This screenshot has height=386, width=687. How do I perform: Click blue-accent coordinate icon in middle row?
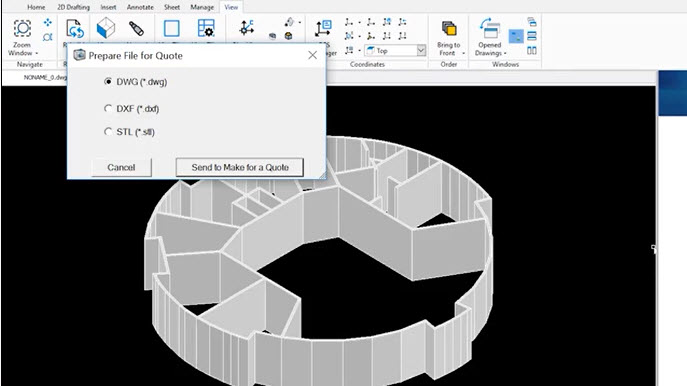point(349,36)
